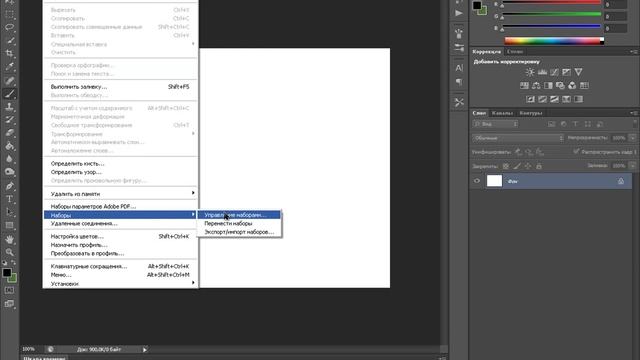Click the foreground color swatch in the toolbar
Image resolution: width=640 pixels, height=360 pixels.
[7, 273]
